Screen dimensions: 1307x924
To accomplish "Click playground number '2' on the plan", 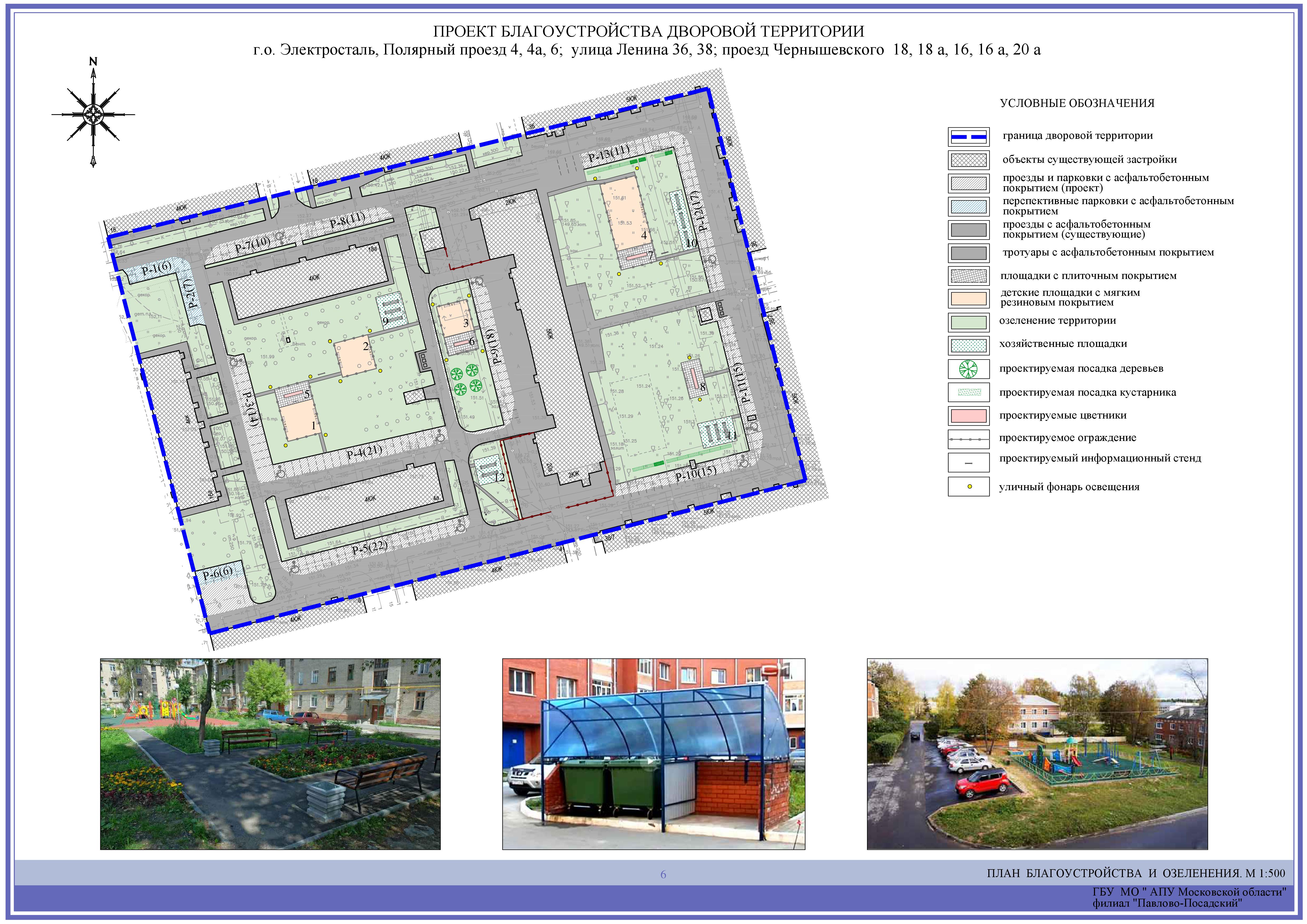I will (366, 346).
